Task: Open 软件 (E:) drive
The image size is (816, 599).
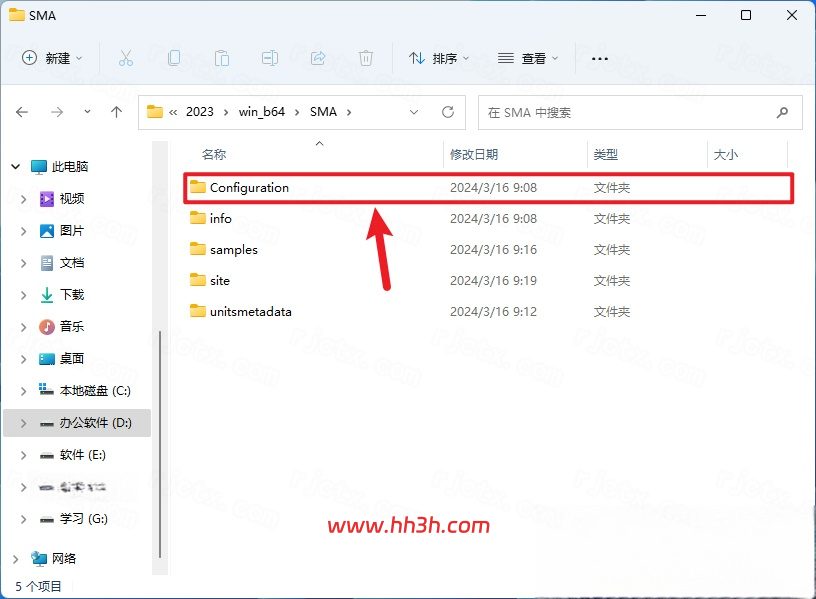Action: [83, 455]
